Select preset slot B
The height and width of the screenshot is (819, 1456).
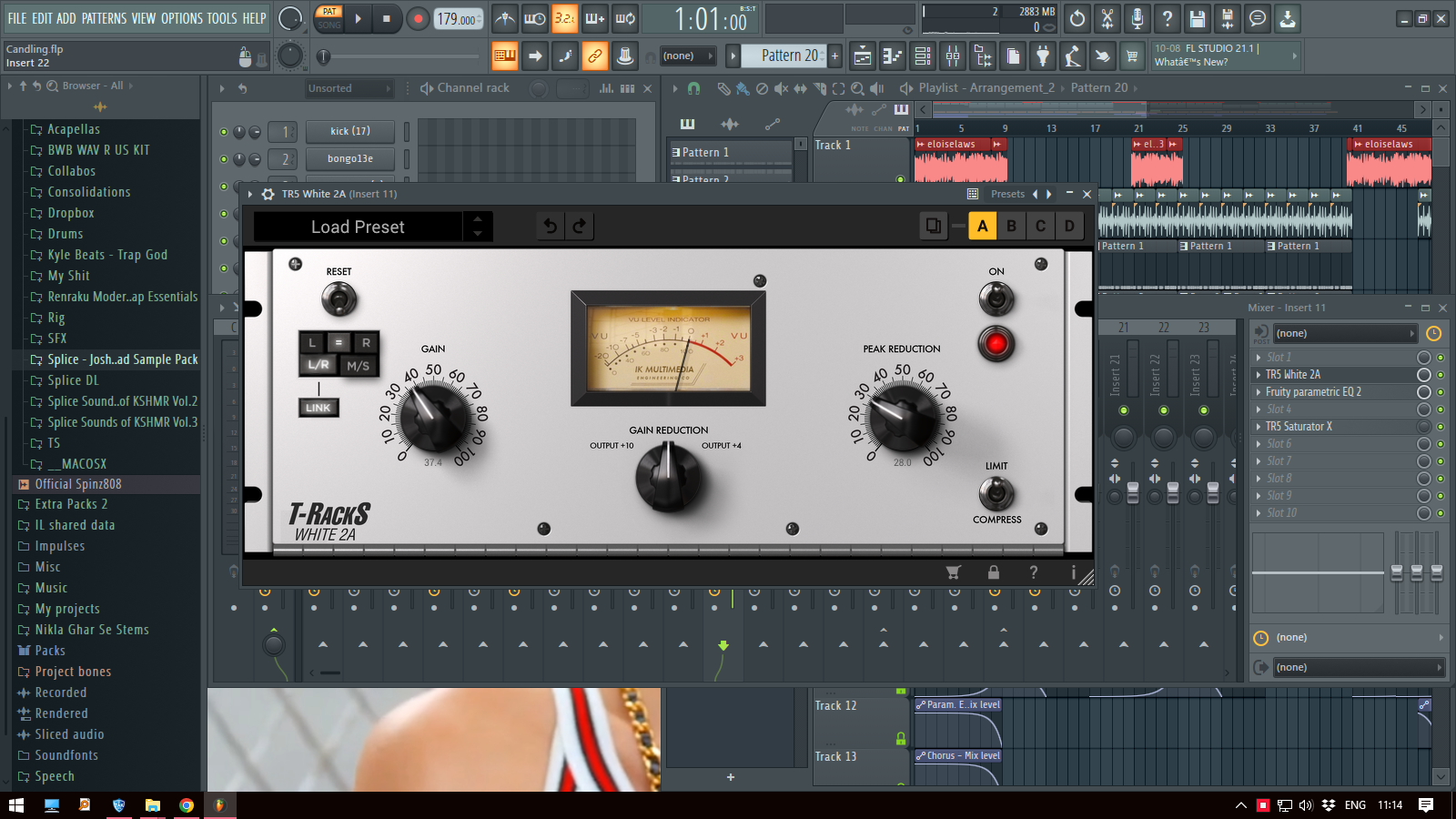click(x=1011, y=226)
